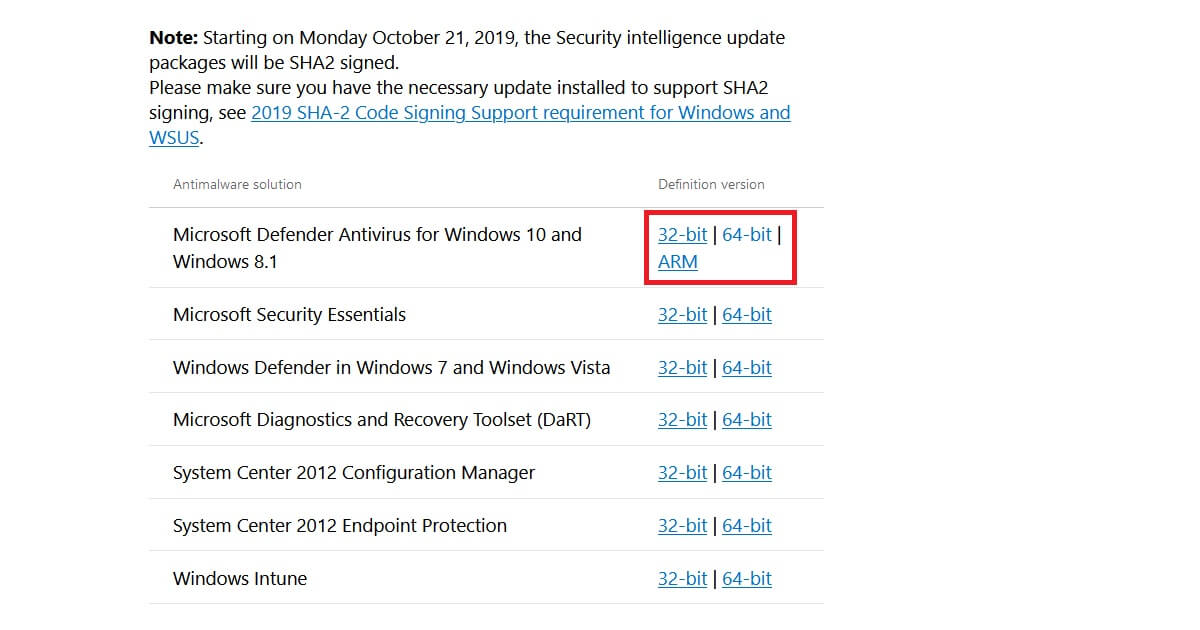The image size is (1200, 630).
Task: Get 64-bit System Center 2012 Endpoint Protection definitions
Action: 746,525
